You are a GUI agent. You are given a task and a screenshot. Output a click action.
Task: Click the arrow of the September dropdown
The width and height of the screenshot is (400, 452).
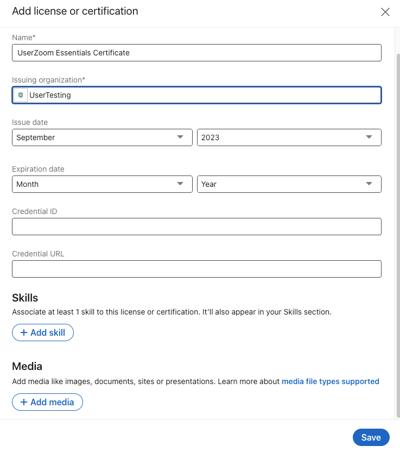coord(180,137)
